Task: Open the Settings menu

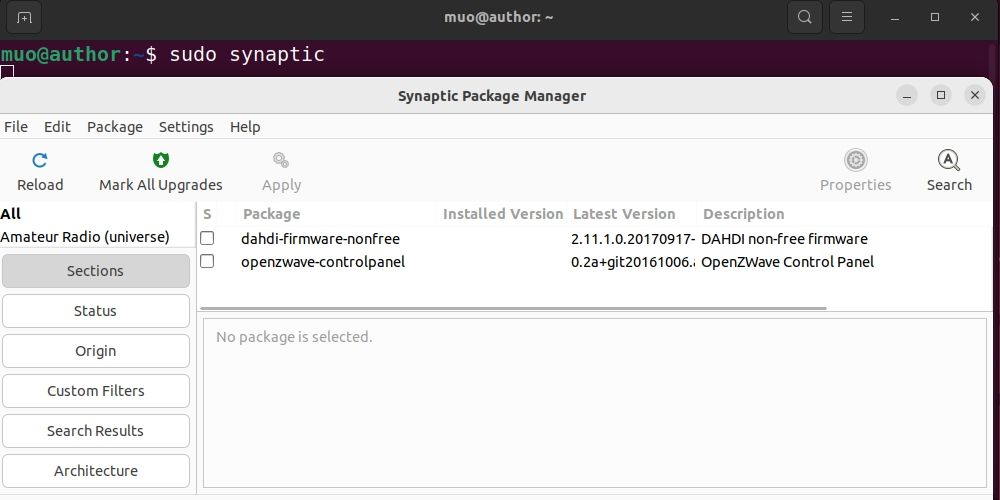Action: click(186, 127)
